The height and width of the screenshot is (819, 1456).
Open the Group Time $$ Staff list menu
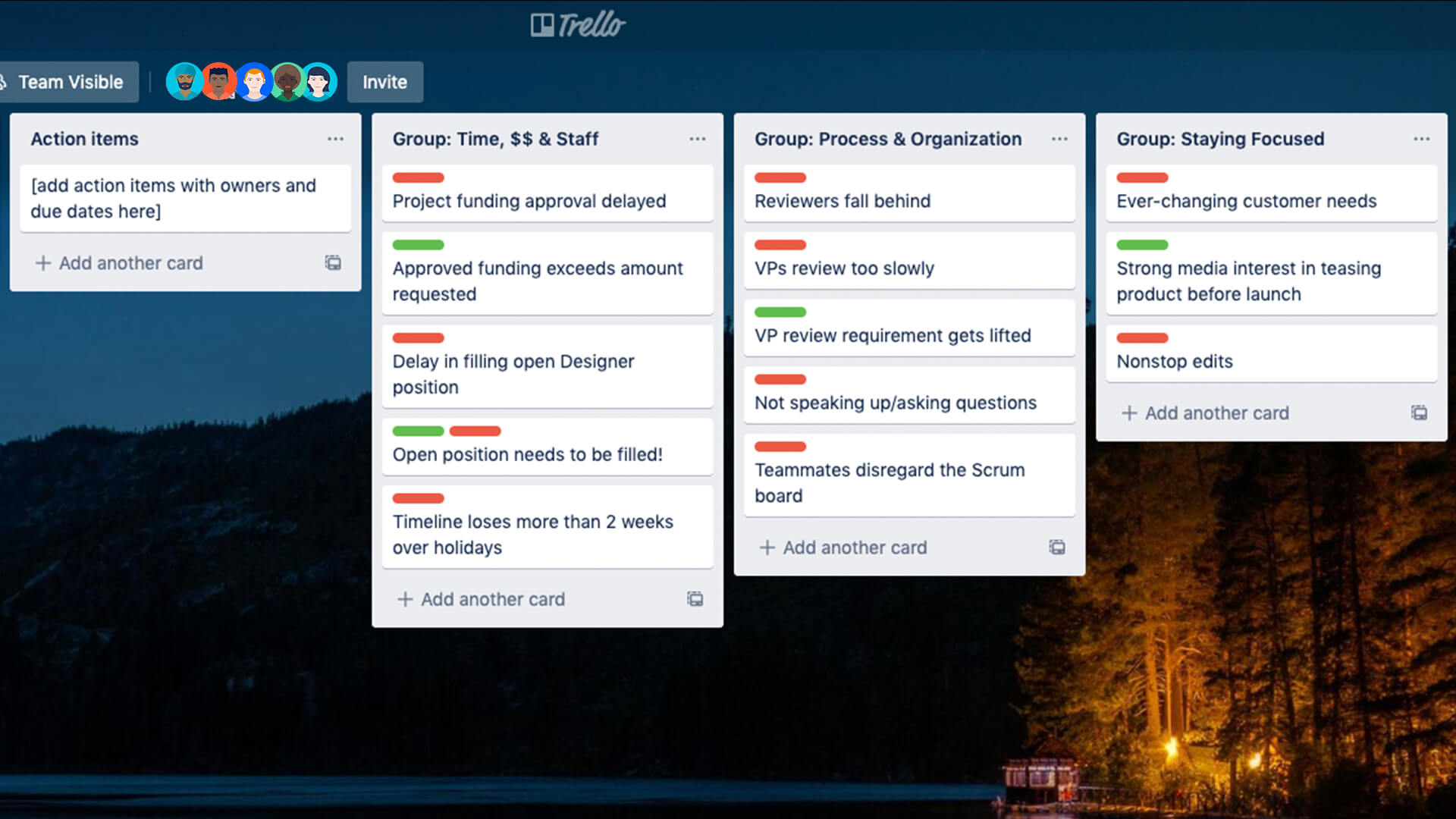pyautogui.click(x=697, y=139)
